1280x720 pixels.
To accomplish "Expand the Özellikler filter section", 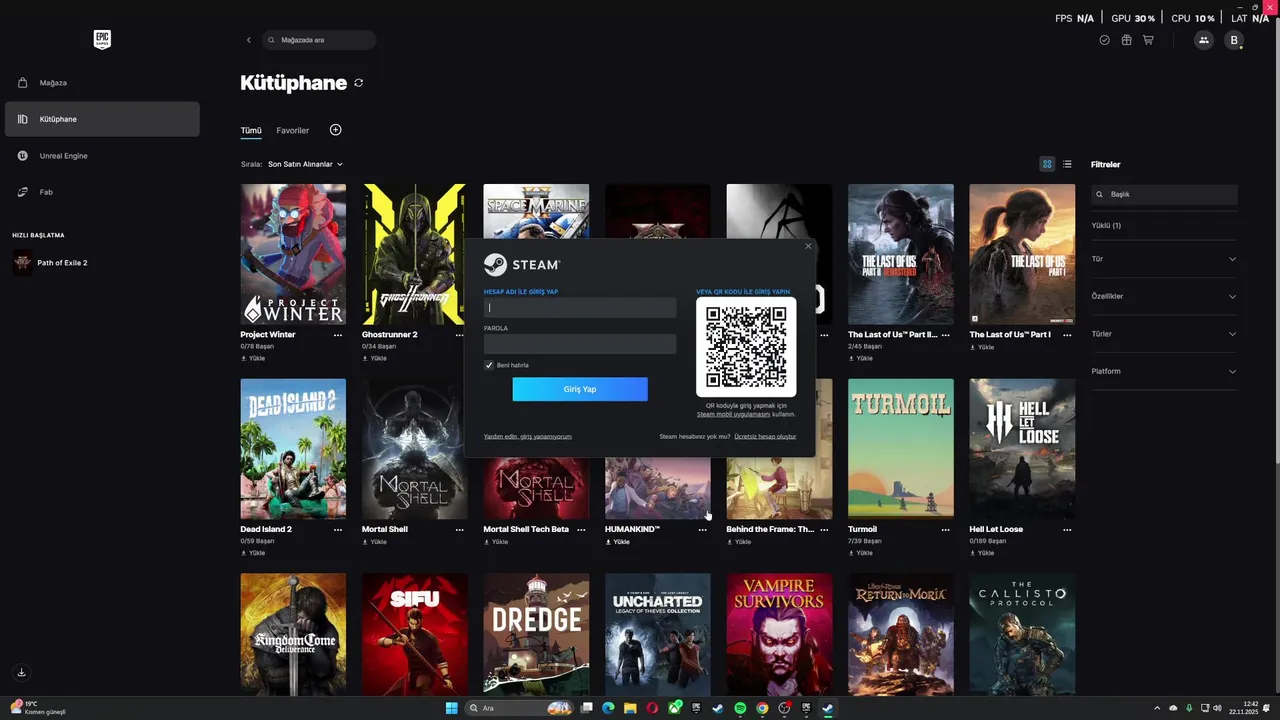I will pos(1164,296).
